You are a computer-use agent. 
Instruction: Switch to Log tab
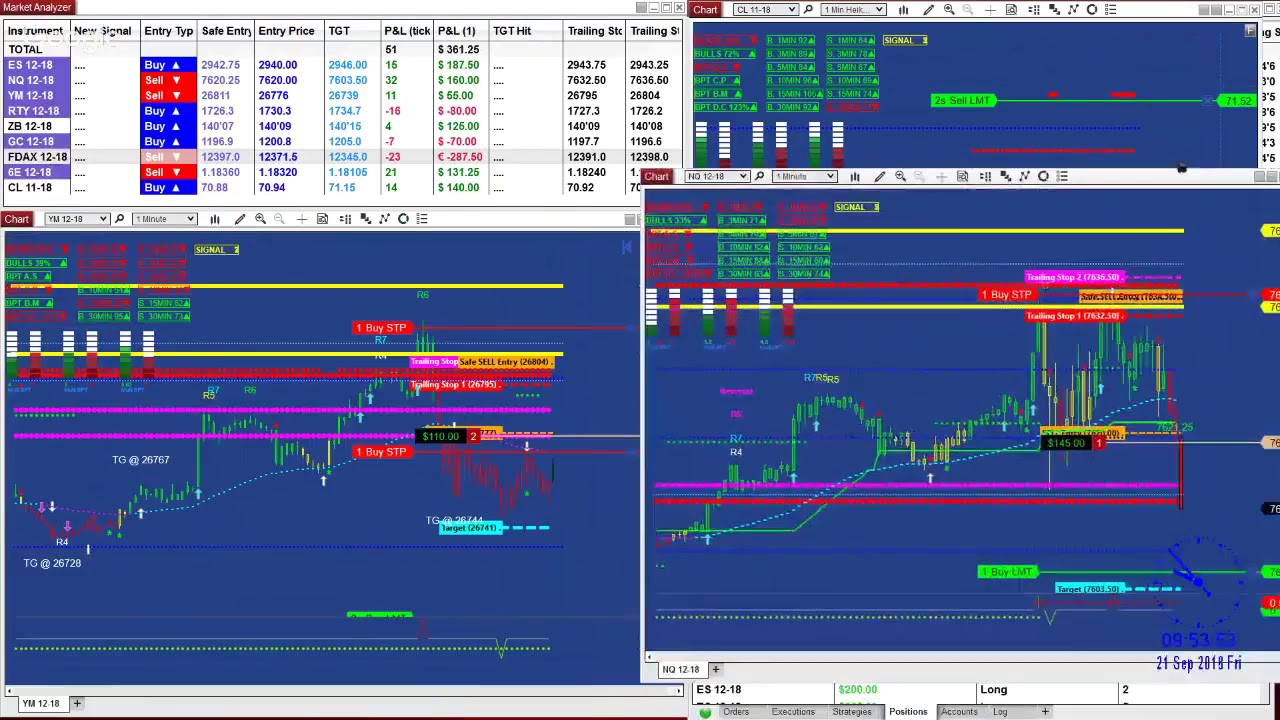pyautogui.click(x=1000, y=712)
